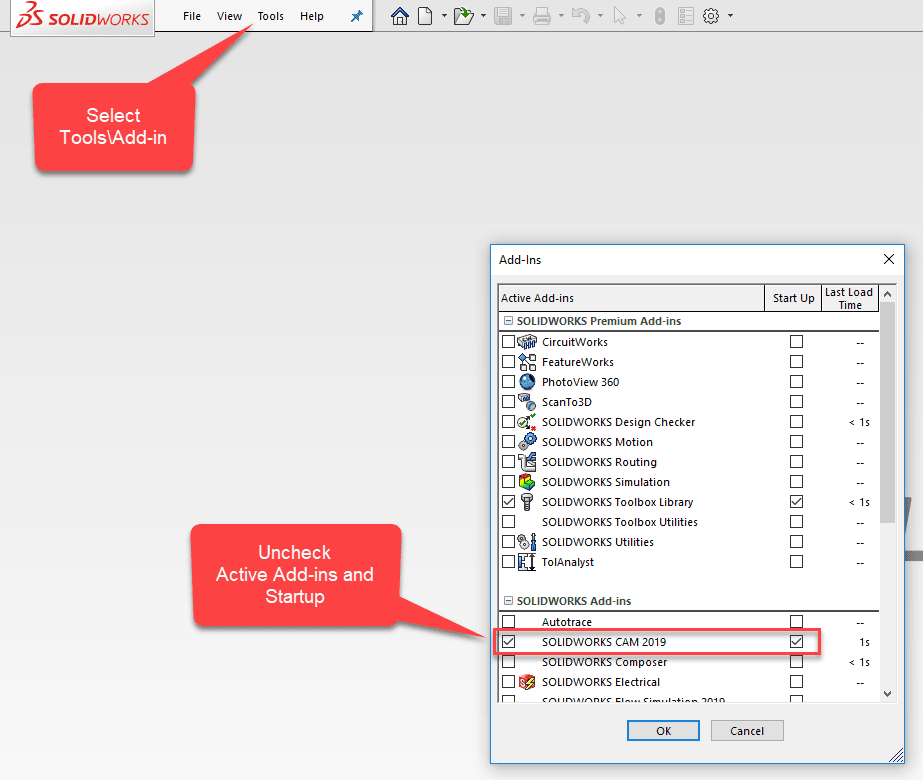Click the SOLIDWORKS Electrical icon
Screen dimensions: 923x780
pos(527,682)
